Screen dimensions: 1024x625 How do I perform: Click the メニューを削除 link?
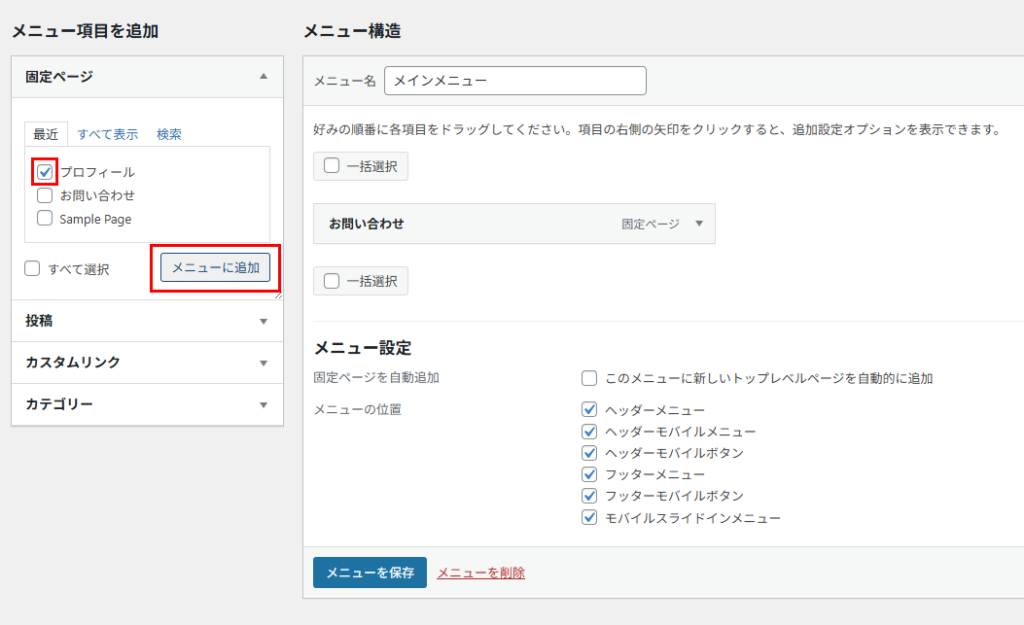(480, 573)
